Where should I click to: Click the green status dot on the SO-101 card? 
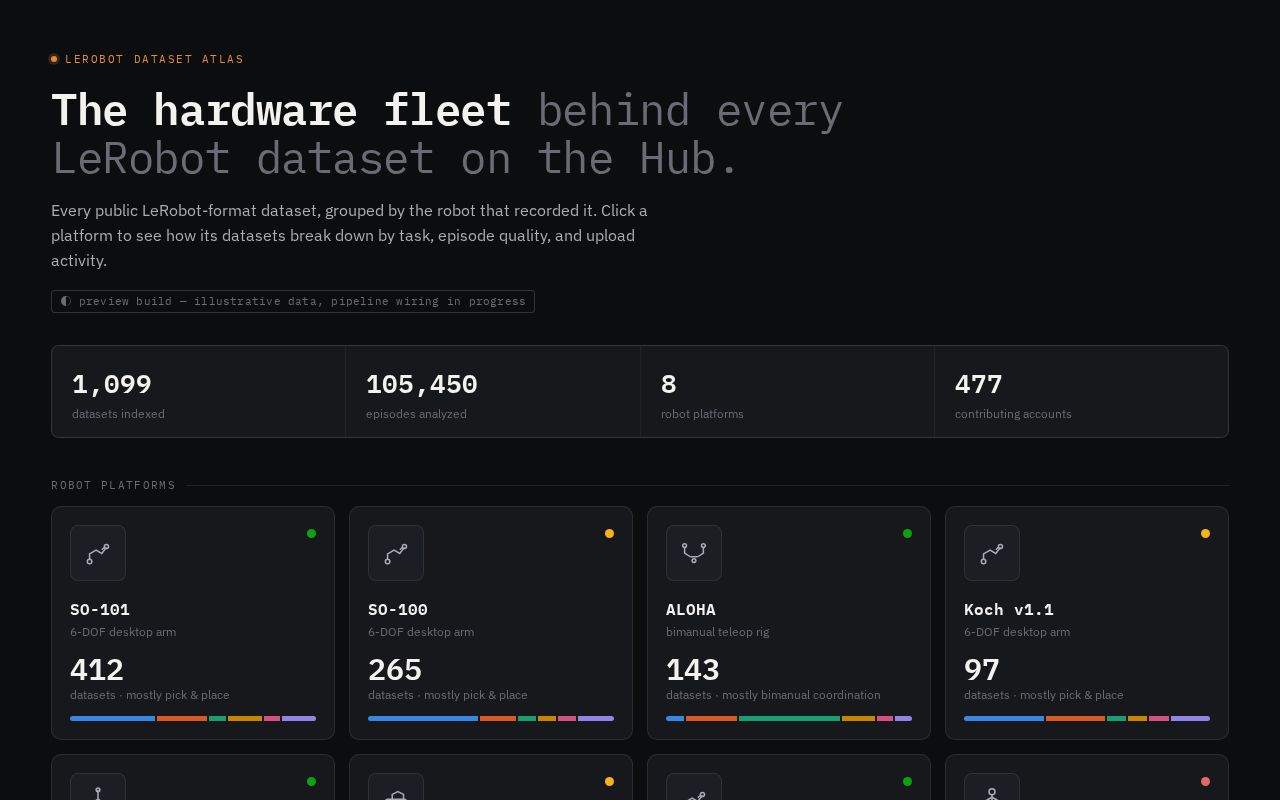click(311, 533)
